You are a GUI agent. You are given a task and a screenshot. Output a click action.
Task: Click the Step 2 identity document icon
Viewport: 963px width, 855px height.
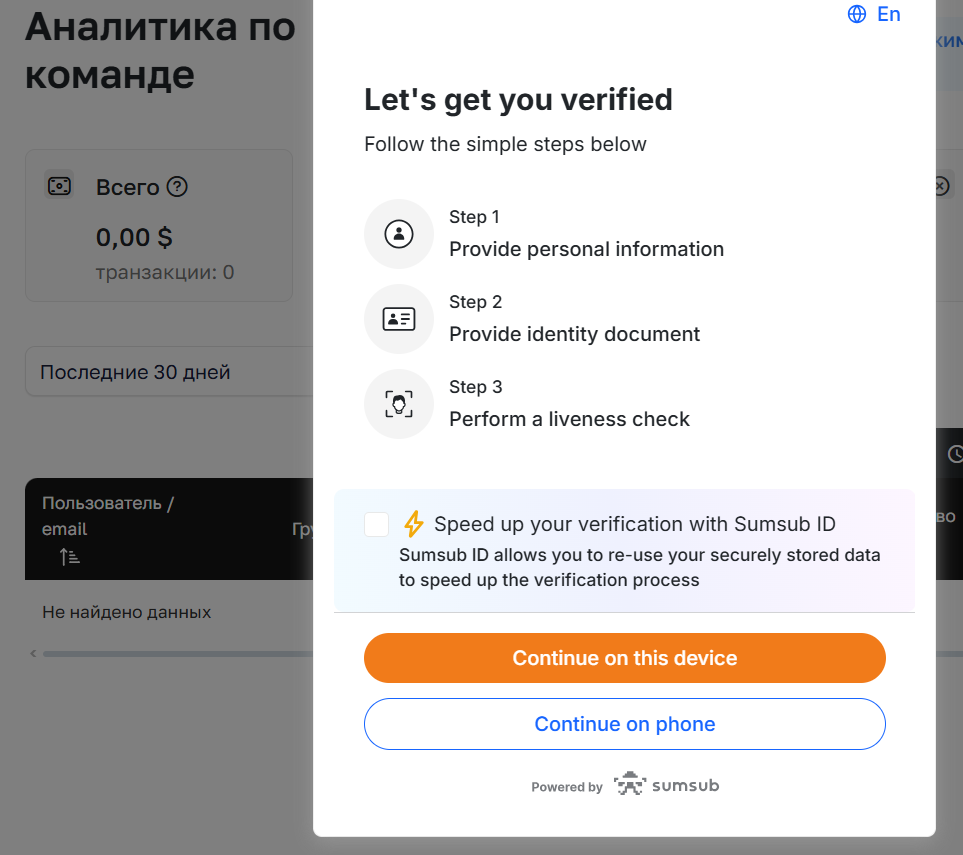[x=399, y=319]
